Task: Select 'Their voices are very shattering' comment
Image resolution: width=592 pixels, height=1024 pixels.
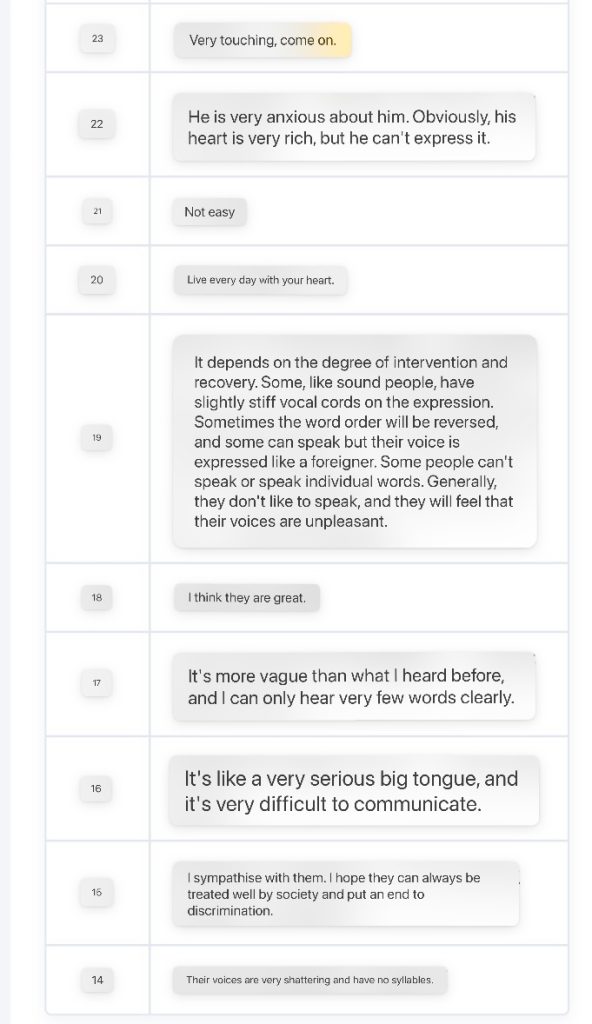Action: tap(310, 980)
